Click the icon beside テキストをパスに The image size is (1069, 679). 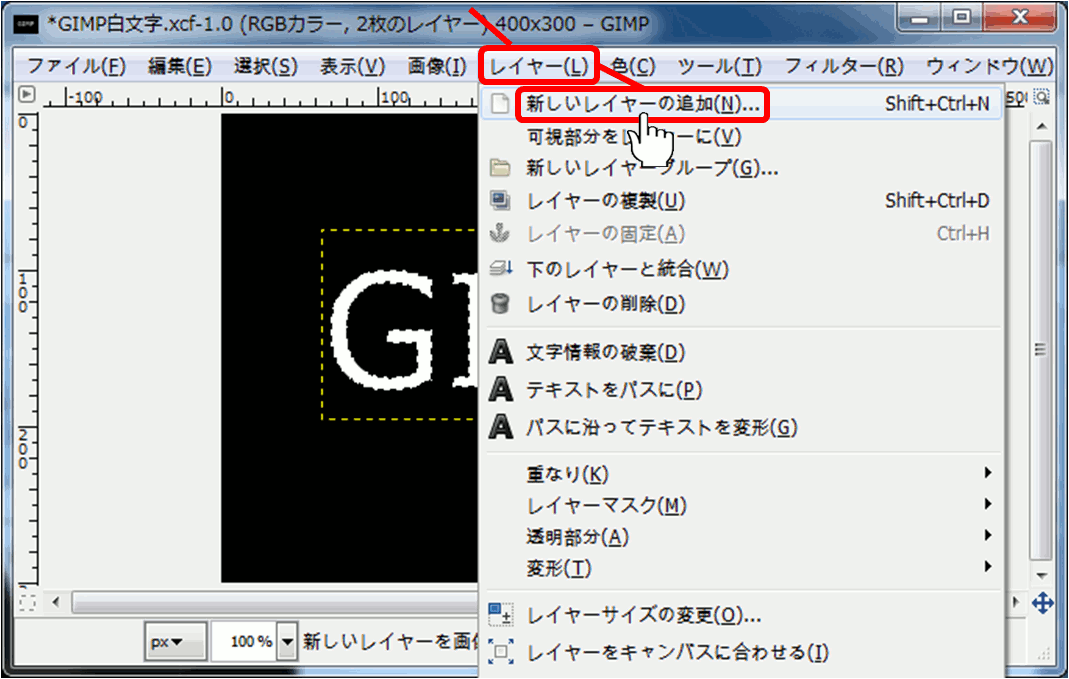[501, 390]
